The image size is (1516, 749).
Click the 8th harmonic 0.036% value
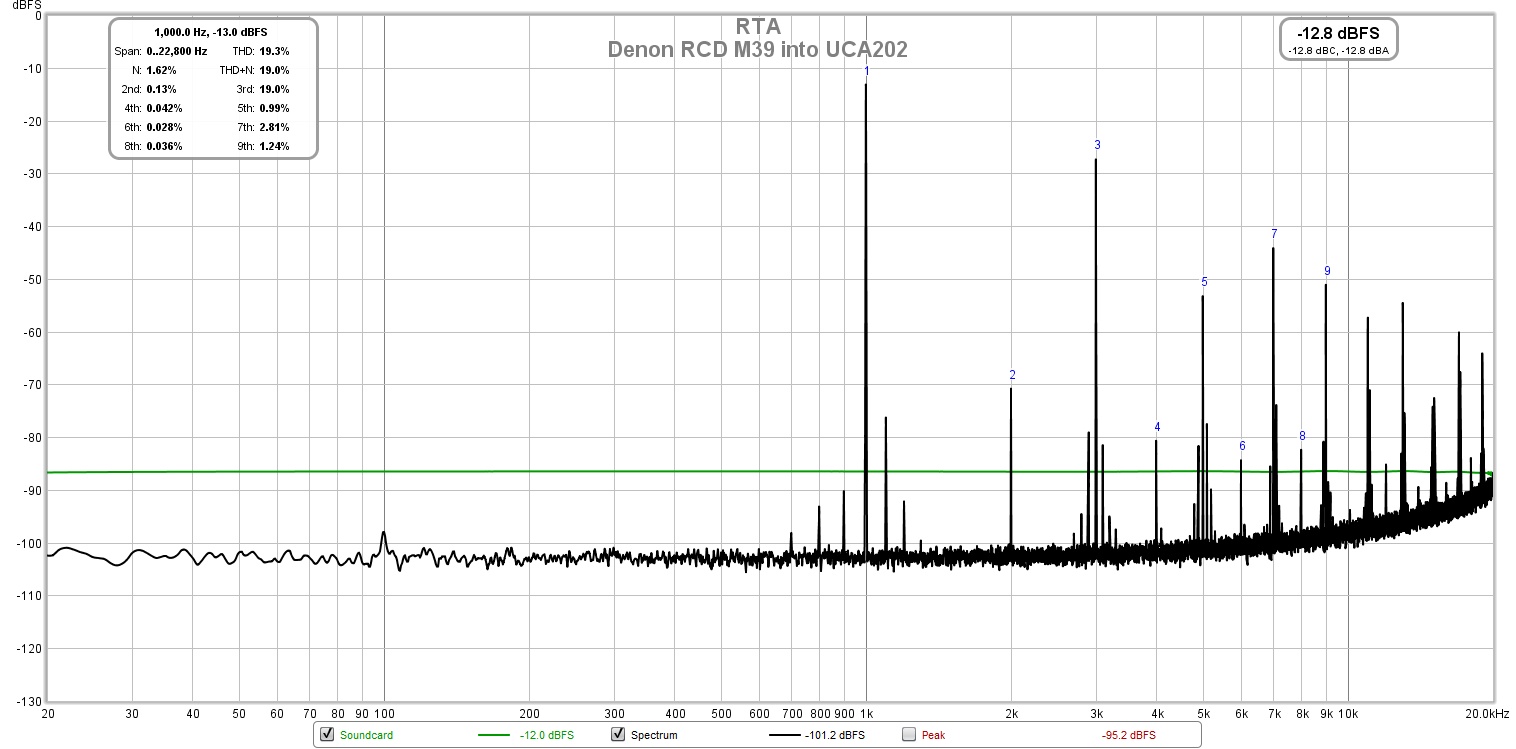164,146
